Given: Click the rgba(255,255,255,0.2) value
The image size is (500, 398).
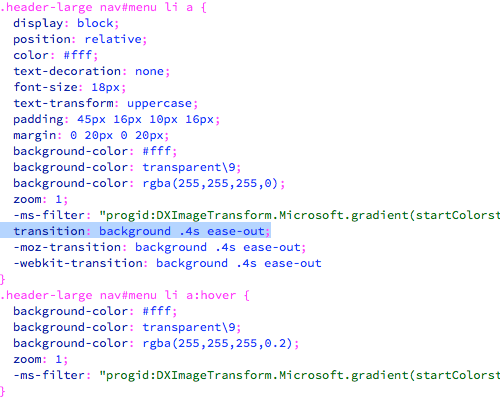Looking at the screenshot, I should click(x=217, y=343).
